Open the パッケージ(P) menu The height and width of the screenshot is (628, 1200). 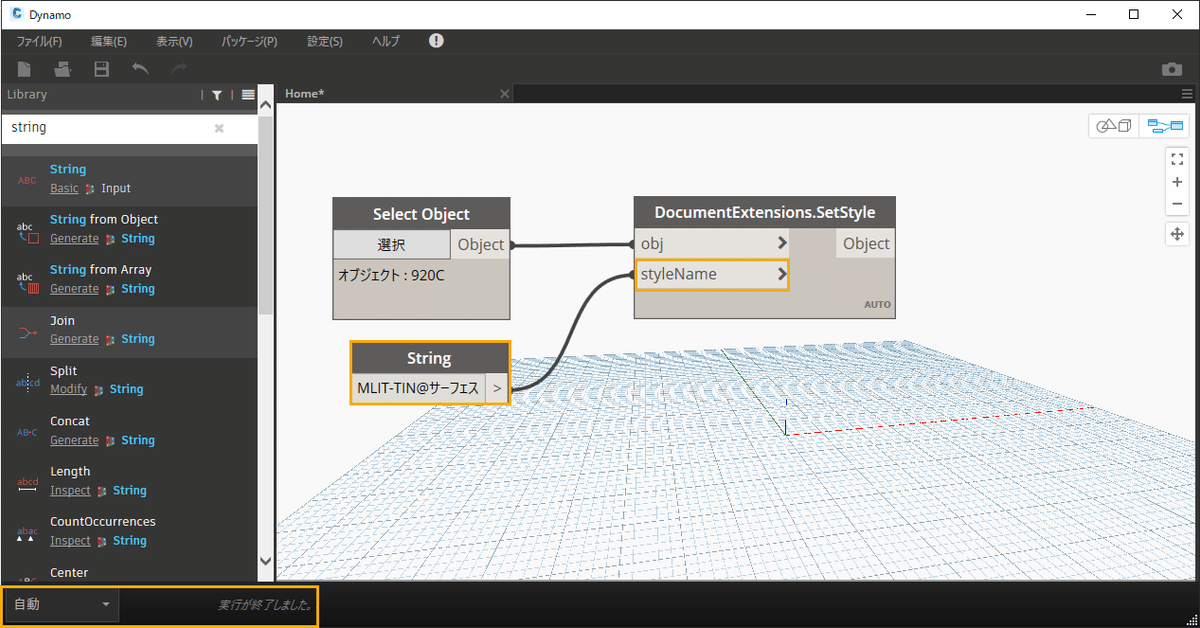click(x=249, y=42)
